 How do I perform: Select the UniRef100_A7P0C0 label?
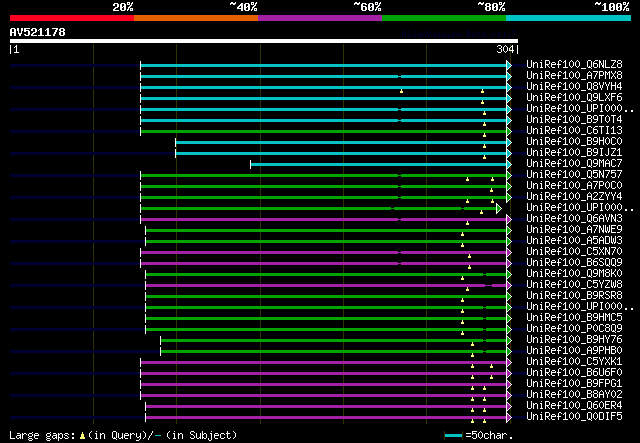574,186
